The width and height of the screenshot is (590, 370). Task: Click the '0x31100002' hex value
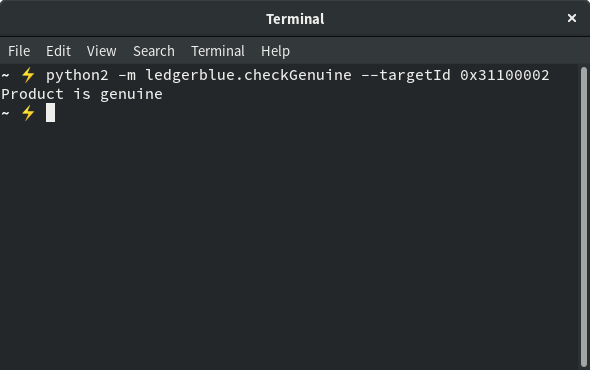pos(505,75)
